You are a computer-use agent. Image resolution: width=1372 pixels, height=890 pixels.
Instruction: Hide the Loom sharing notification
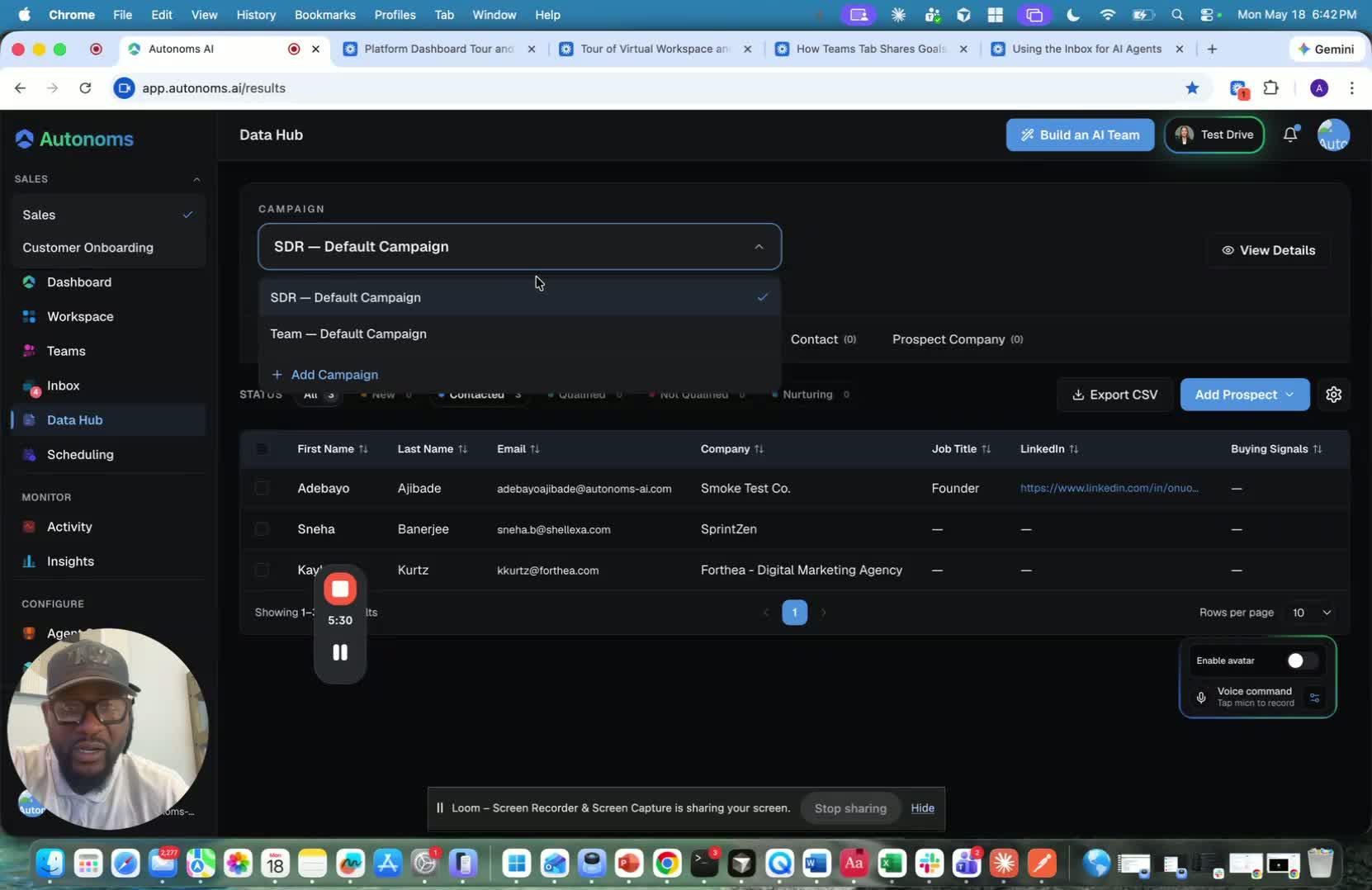[x=922, y=808]
